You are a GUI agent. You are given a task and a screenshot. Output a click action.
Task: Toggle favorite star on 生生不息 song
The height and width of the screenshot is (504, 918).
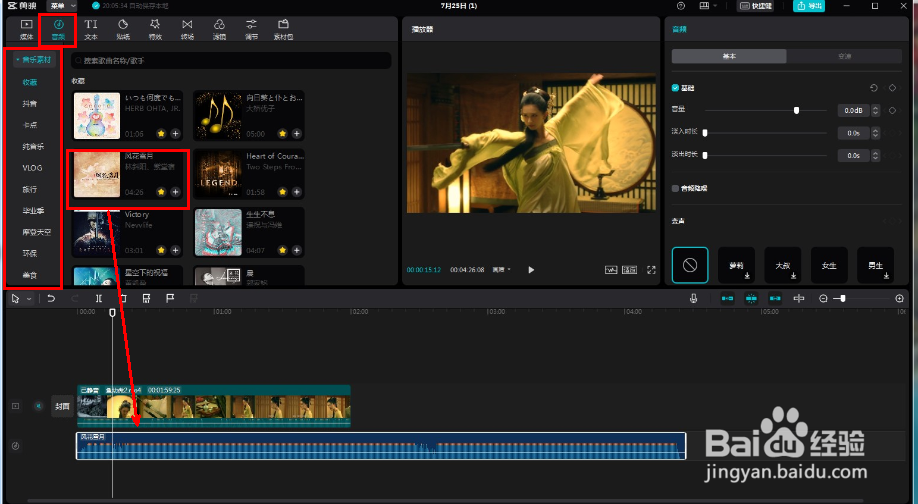(x=283, y=250)
